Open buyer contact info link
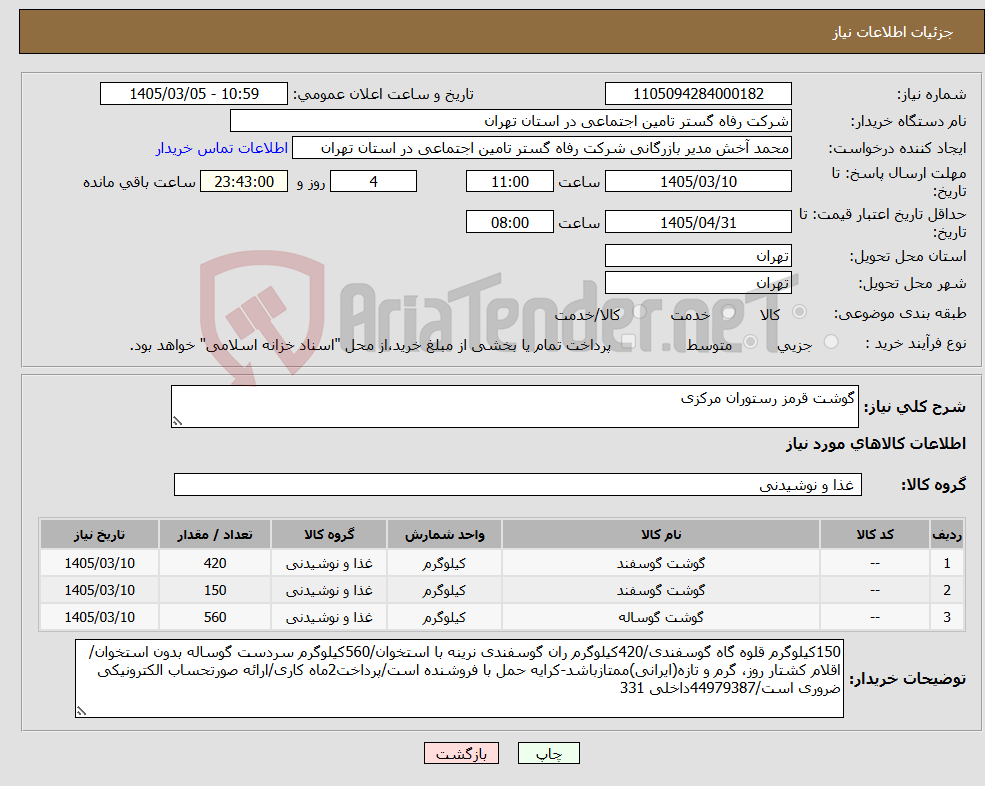The width and height of the screenshot is (985, 786). (222, 148)
